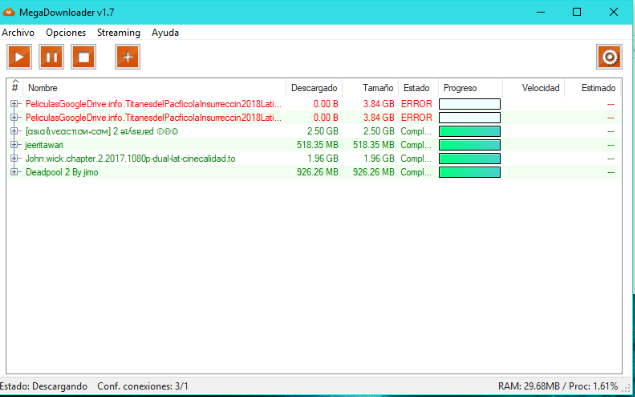This screenshot has height=397, width=635.
Task: Expand the second PeliculasGoogleDrive ERROR row
Action: coord(14,117)
